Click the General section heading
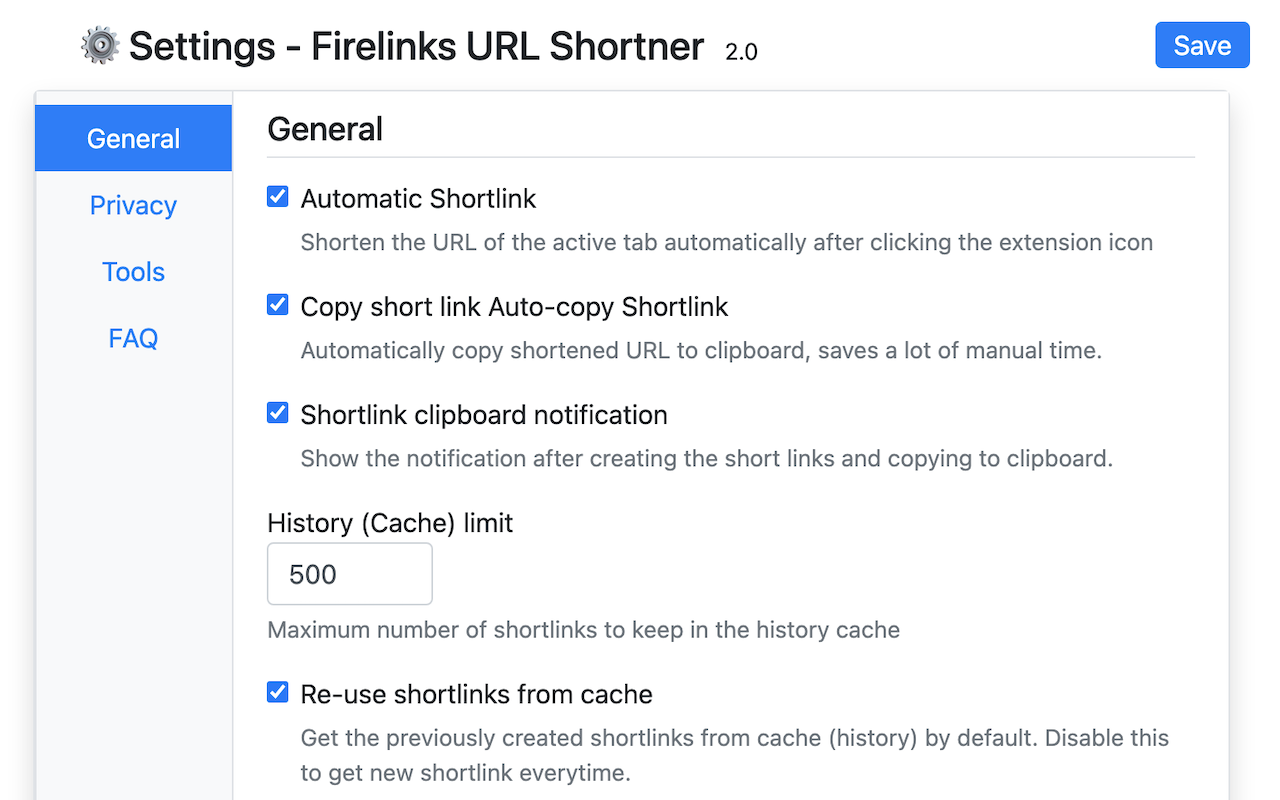Screen dimensions: 1280x800 (324, 129)
